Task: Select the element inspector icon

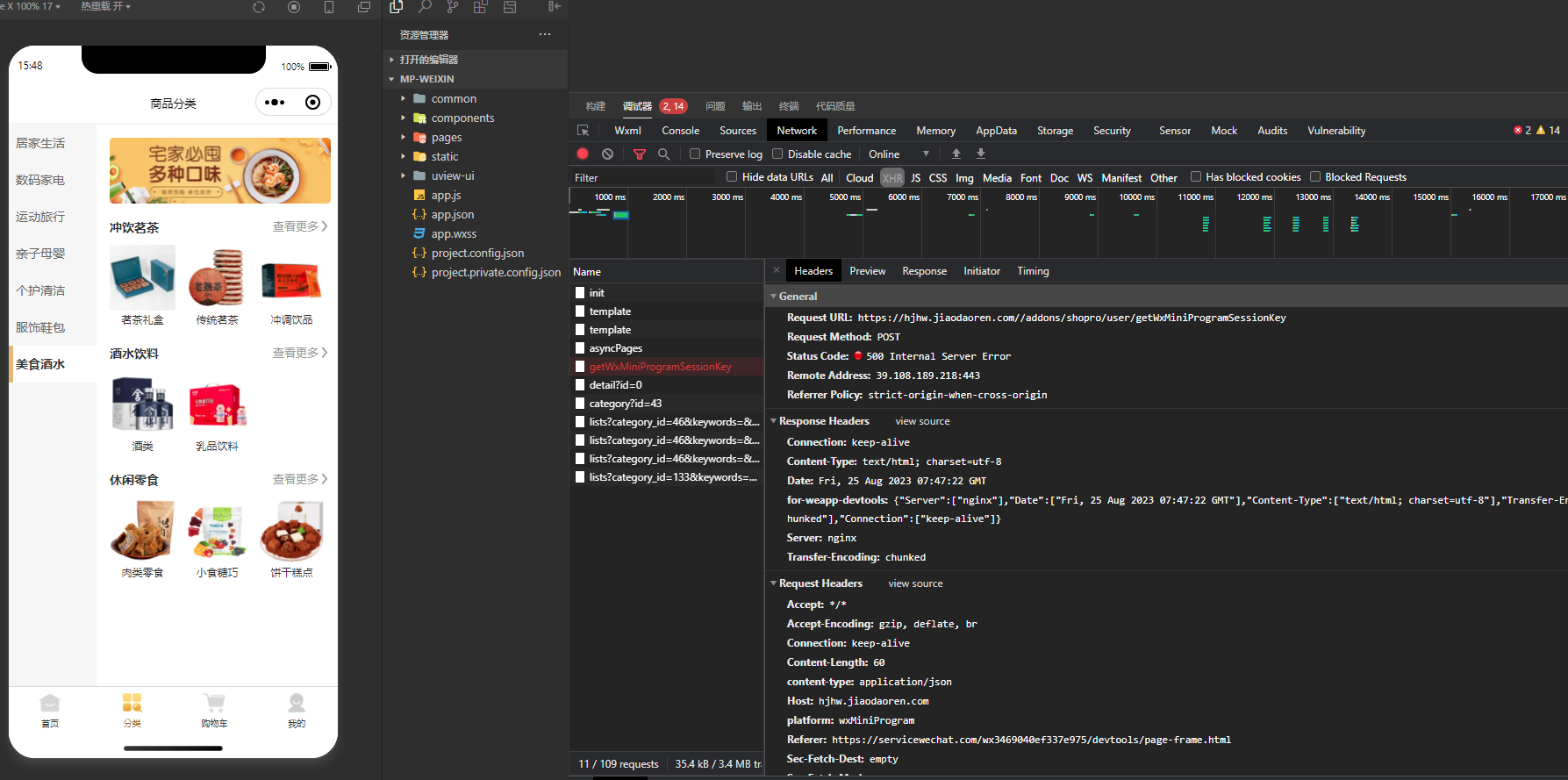Action: [x=583, y=130]
